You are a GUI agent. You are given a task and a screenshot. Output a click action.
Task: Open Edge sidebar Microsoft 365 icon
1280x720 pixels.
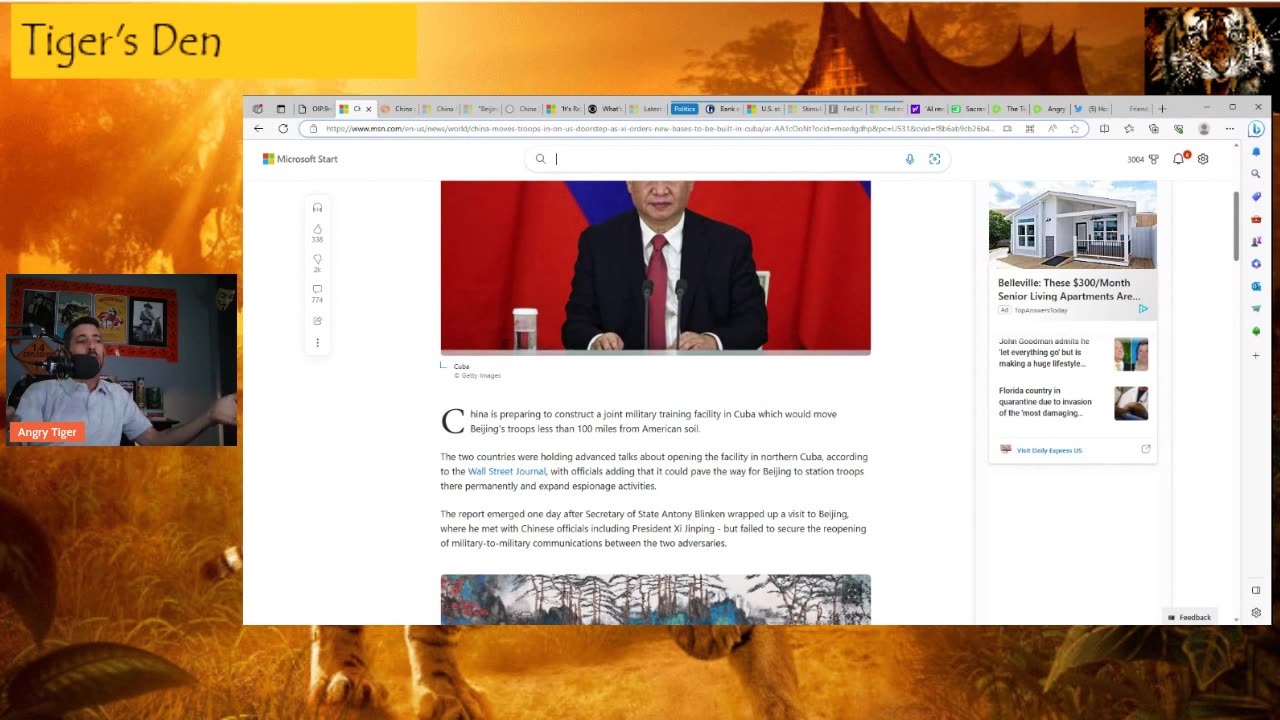coord(1256,264)
